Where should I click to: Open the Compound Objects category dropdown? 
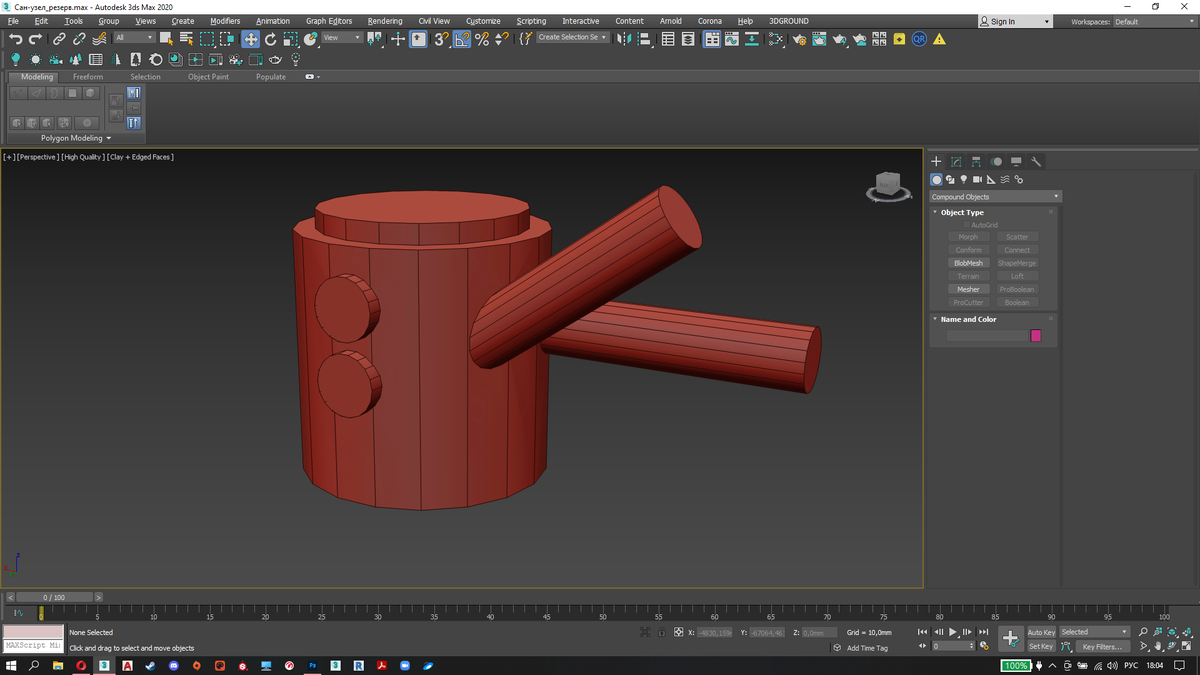point(995,197)
